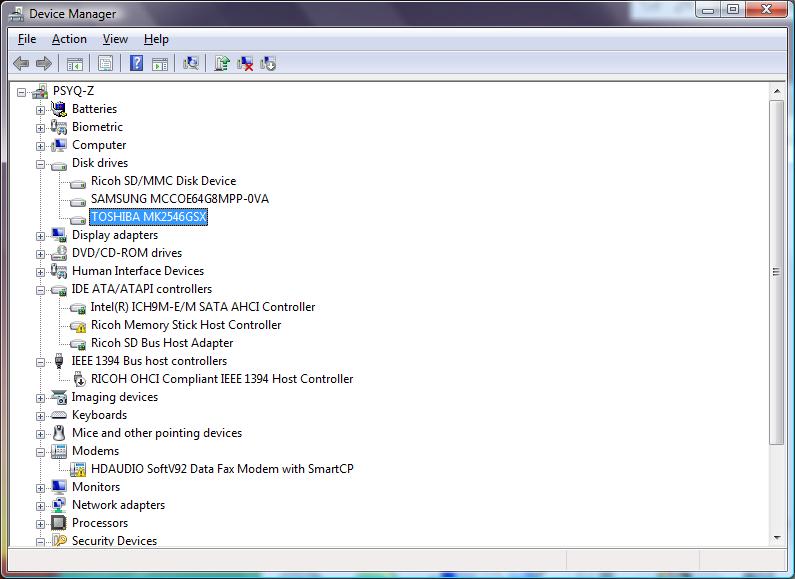Image resolution: width=795 pixels, height=579 pixels.
Task: Minimize the Device Manager window
Action: [709, 10]
